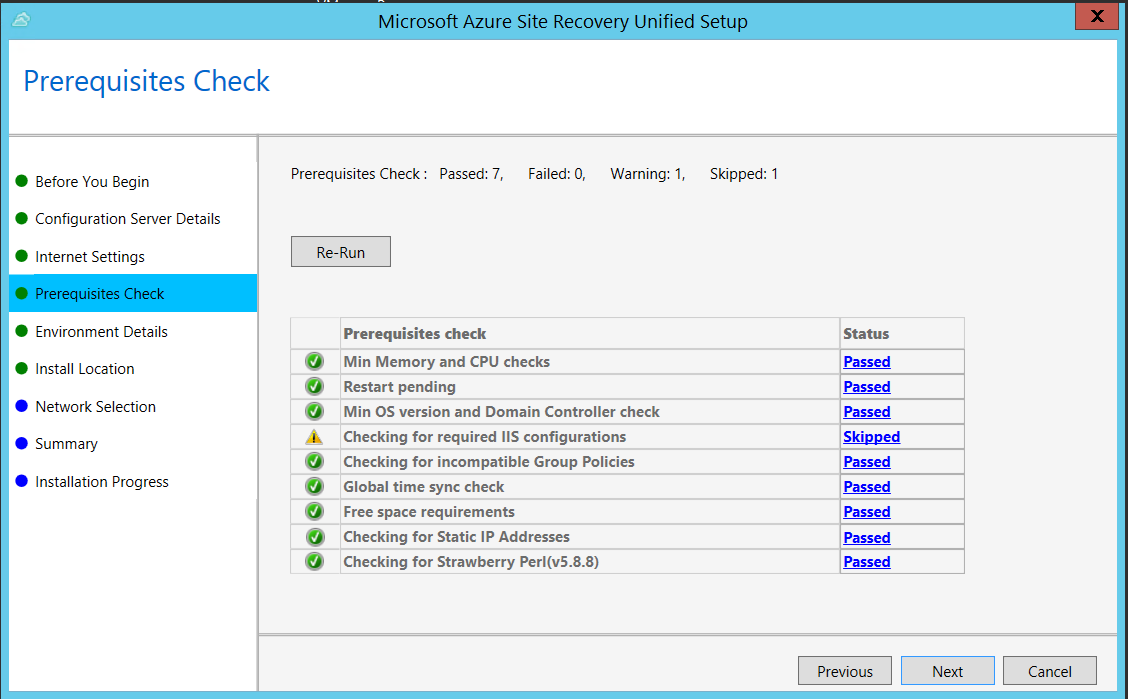Click the green dot beside Before You Begin

point(23,182)
